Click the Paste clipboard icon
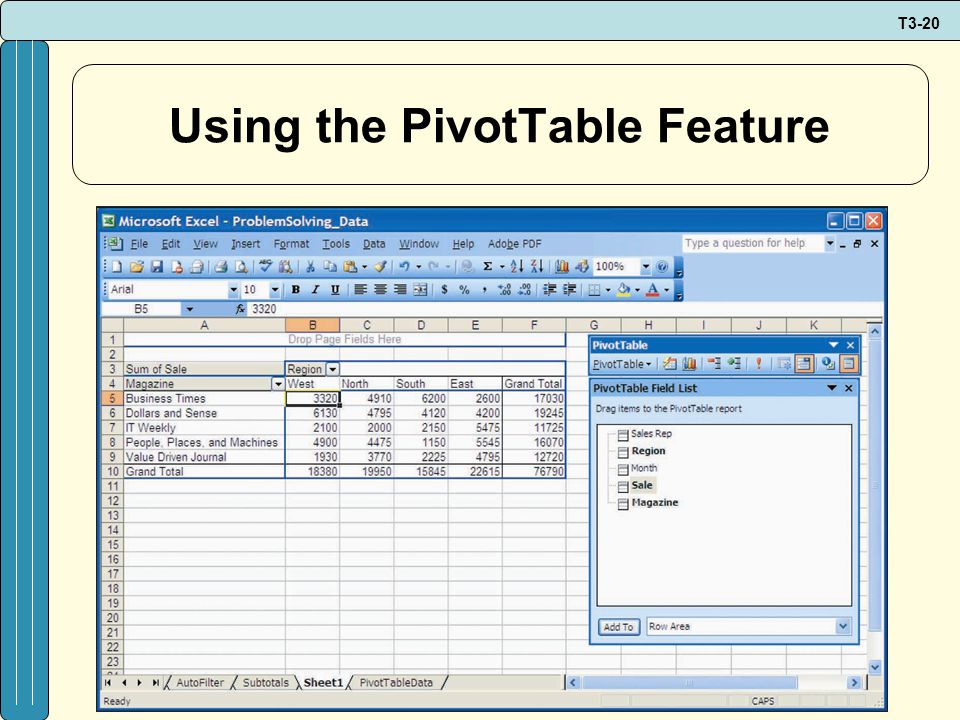This screenshot has height=720, width=960. tap(350, 267)
